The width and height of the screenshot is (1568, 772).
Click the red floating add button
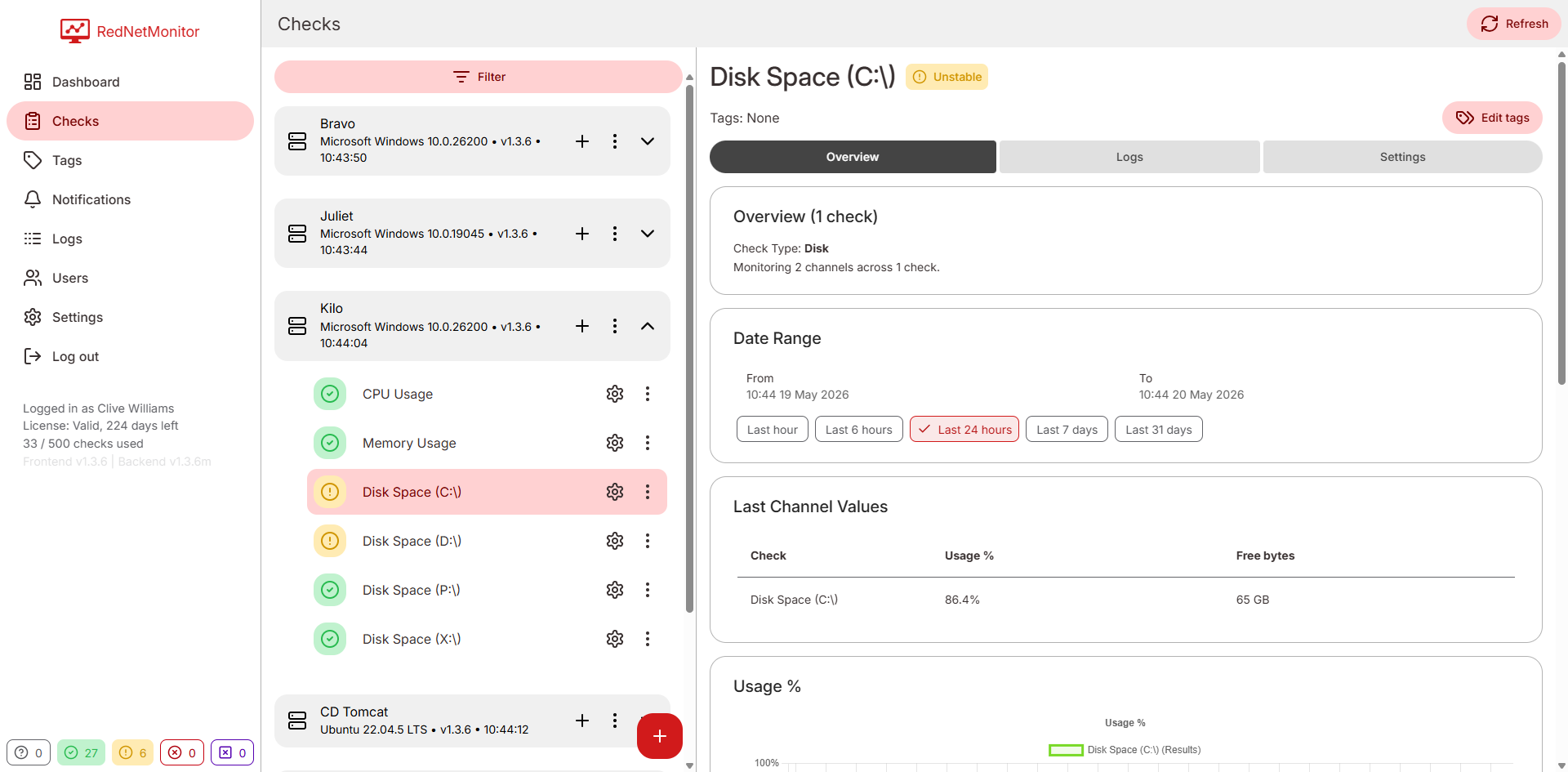point(660,736)
